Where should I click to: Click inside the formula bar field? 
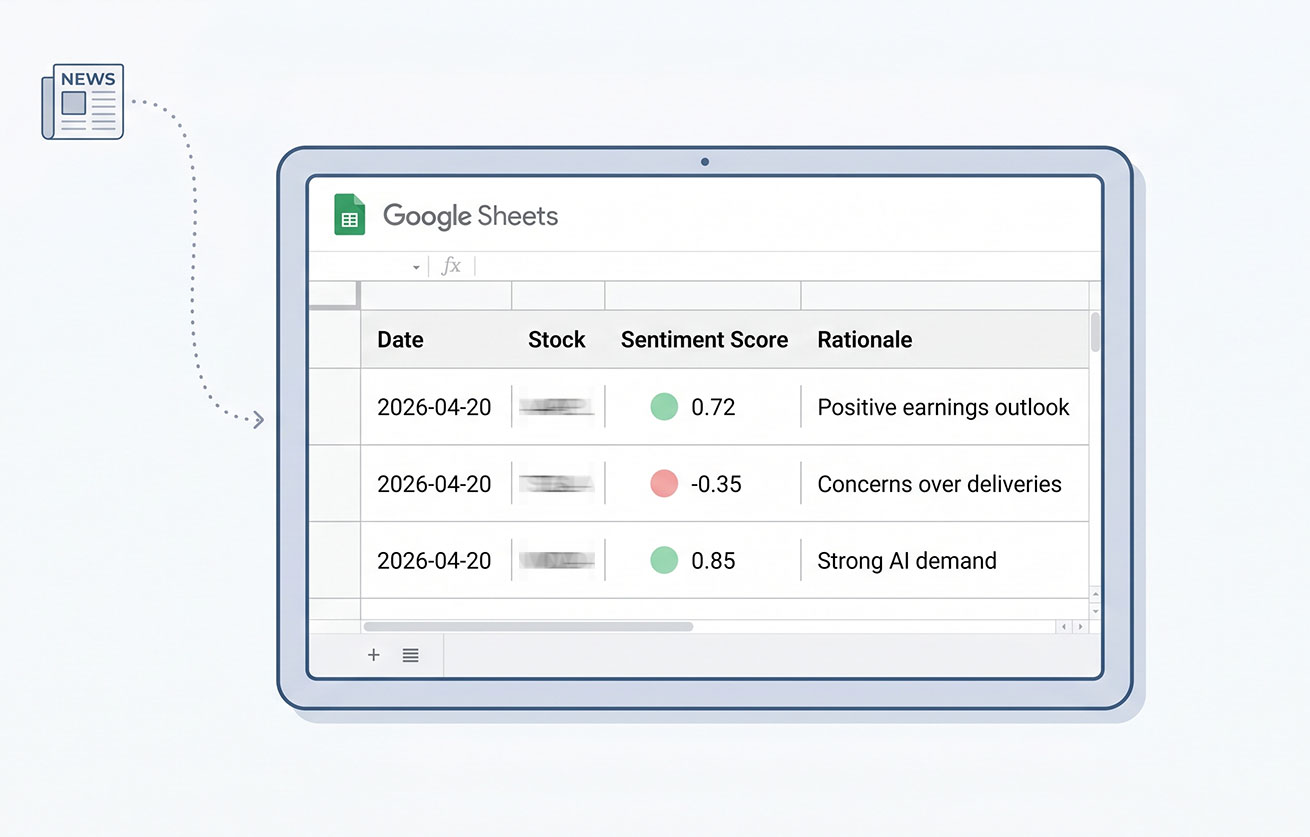[780, 266]
